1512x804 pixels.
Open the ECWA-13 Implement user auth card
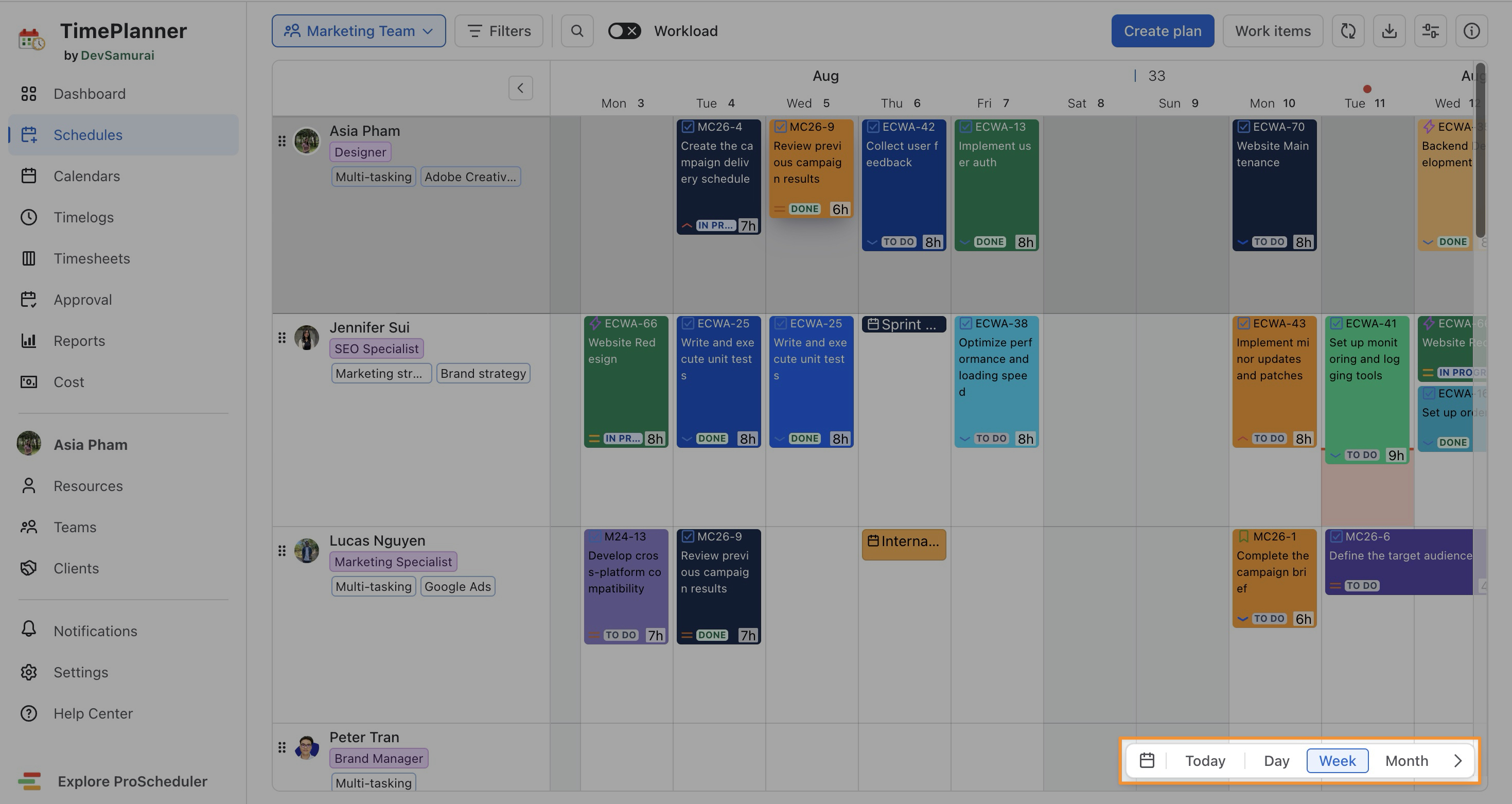click(x=997, y=185)
